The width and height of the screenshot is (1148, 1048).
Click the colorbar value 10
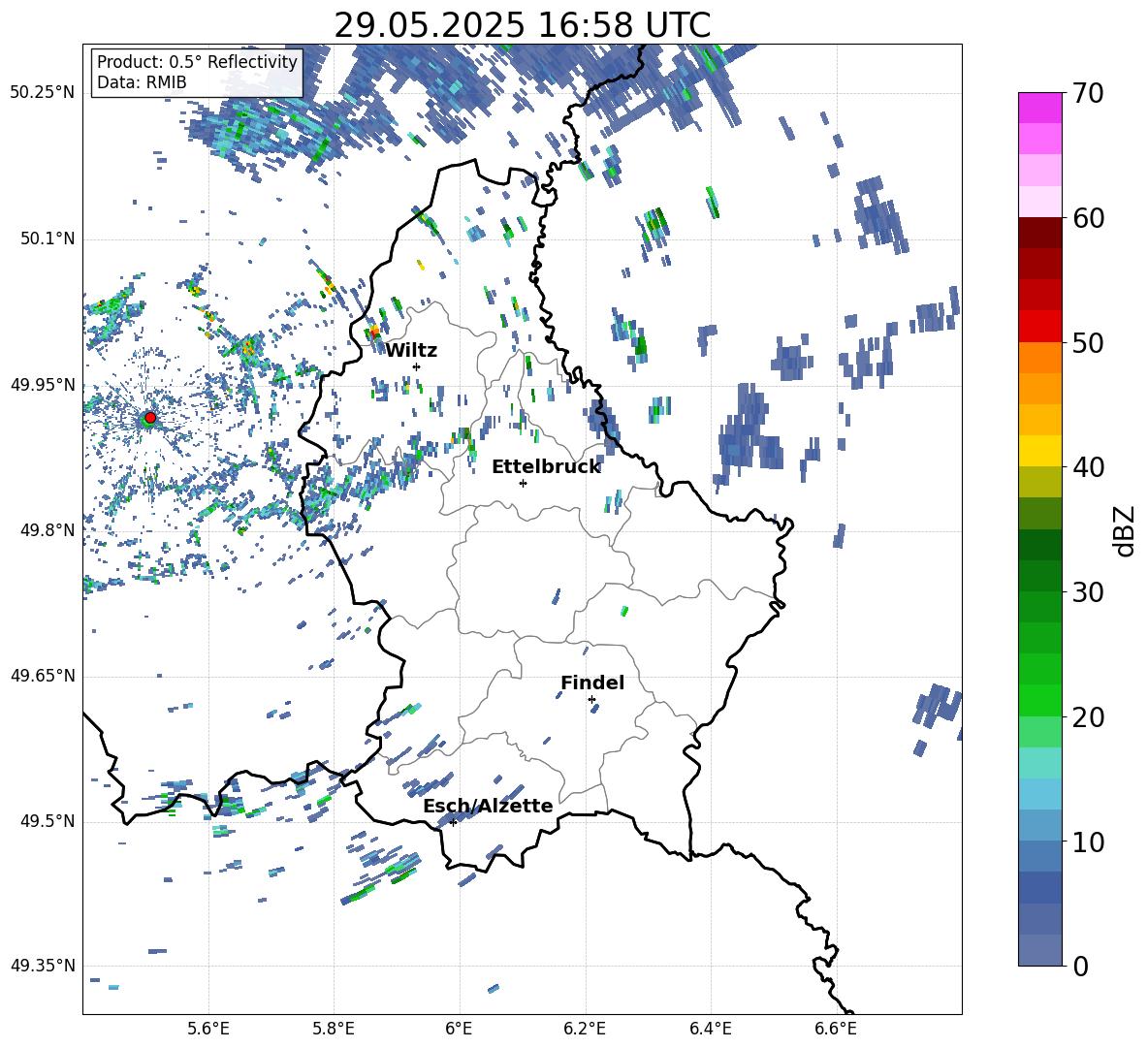coord(1088,842)
